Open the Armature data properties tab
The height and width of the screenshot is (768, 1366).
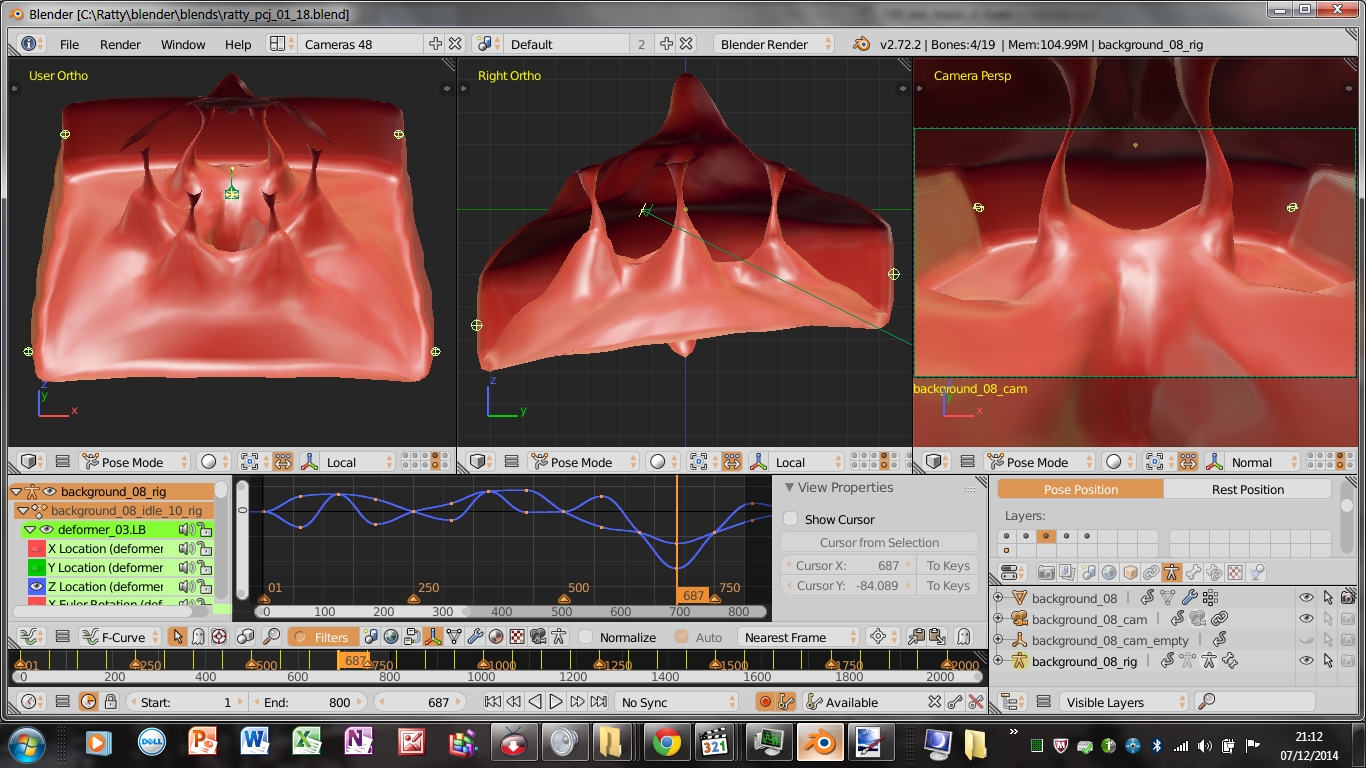(1172, 573)
